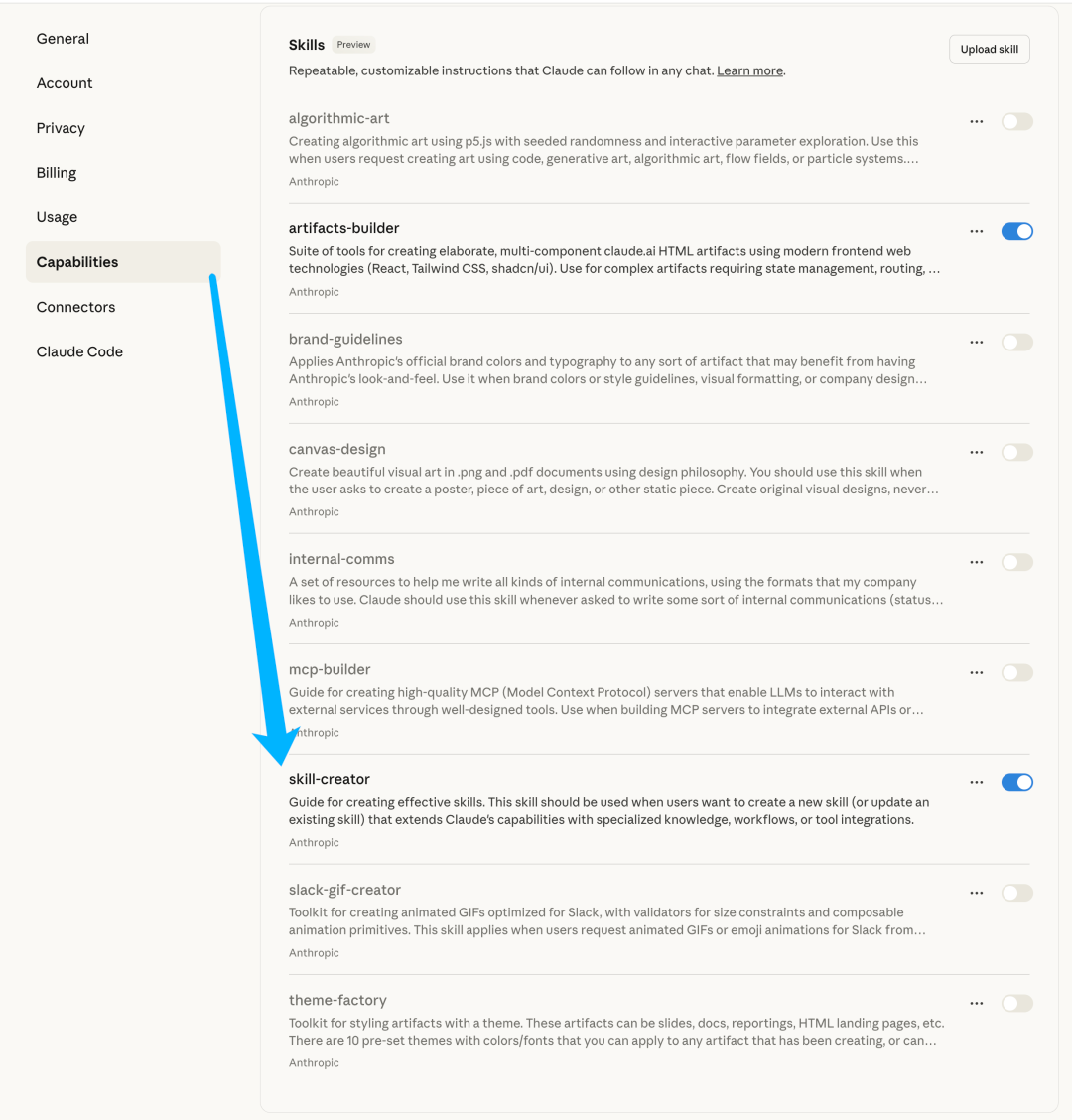Open the slack-gif-creator three-dot menu
Screen dimensions: 1072x1120
pyautogui.click(x=977, y=893)
